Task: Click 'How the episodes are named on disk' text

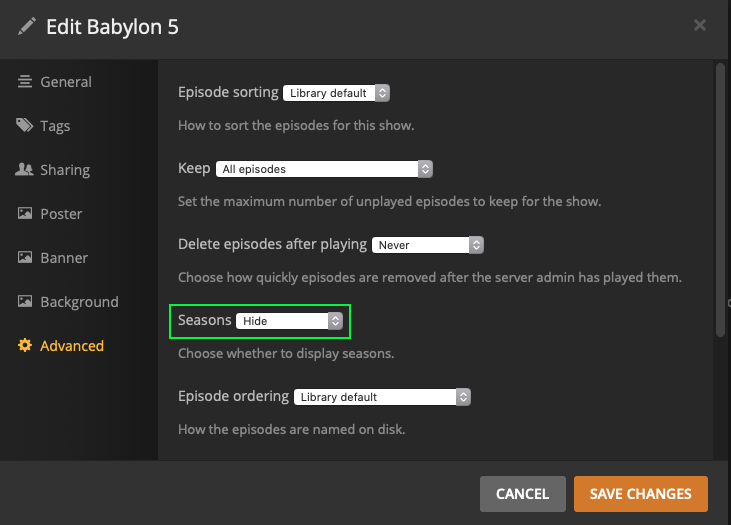Action: [291, 429]
